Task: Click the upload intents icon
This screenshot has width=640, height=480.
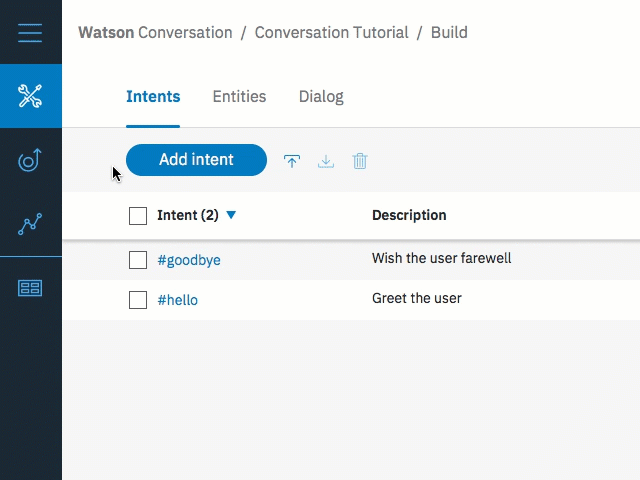Action: coord(292,161)
